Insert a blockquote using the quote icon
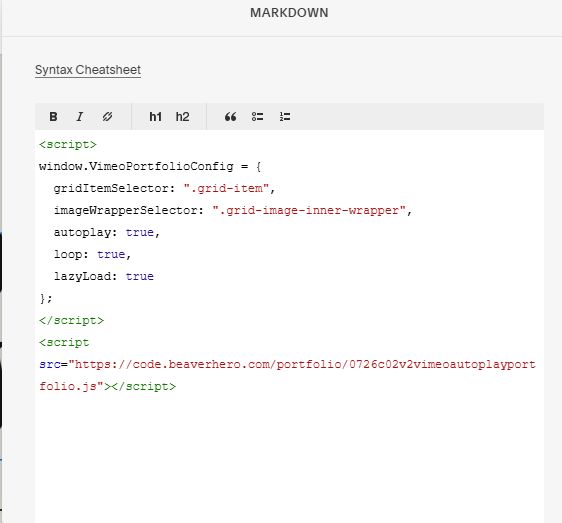Screen dimensions: 562x523 click(x=230, y=117)
